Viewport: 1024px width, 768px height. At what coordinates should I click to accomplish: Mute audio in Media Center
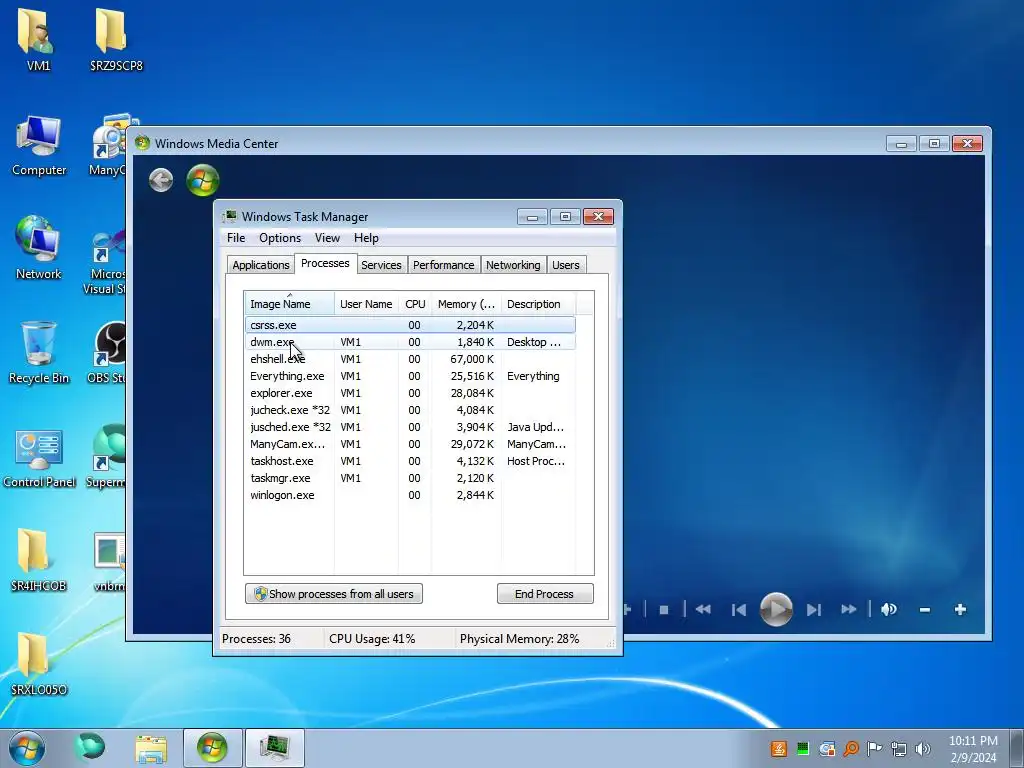tap(889, 609)
